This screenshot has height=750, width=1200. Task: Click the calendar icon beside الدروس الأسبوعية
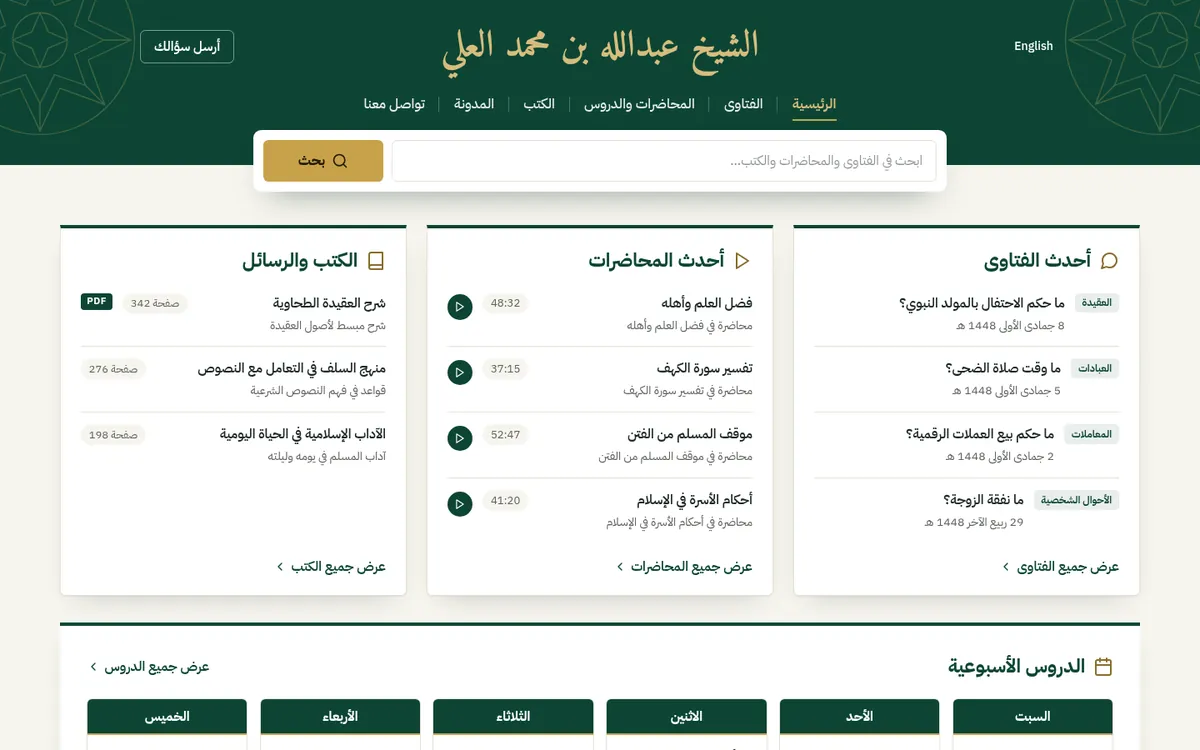click(1104, 666)
